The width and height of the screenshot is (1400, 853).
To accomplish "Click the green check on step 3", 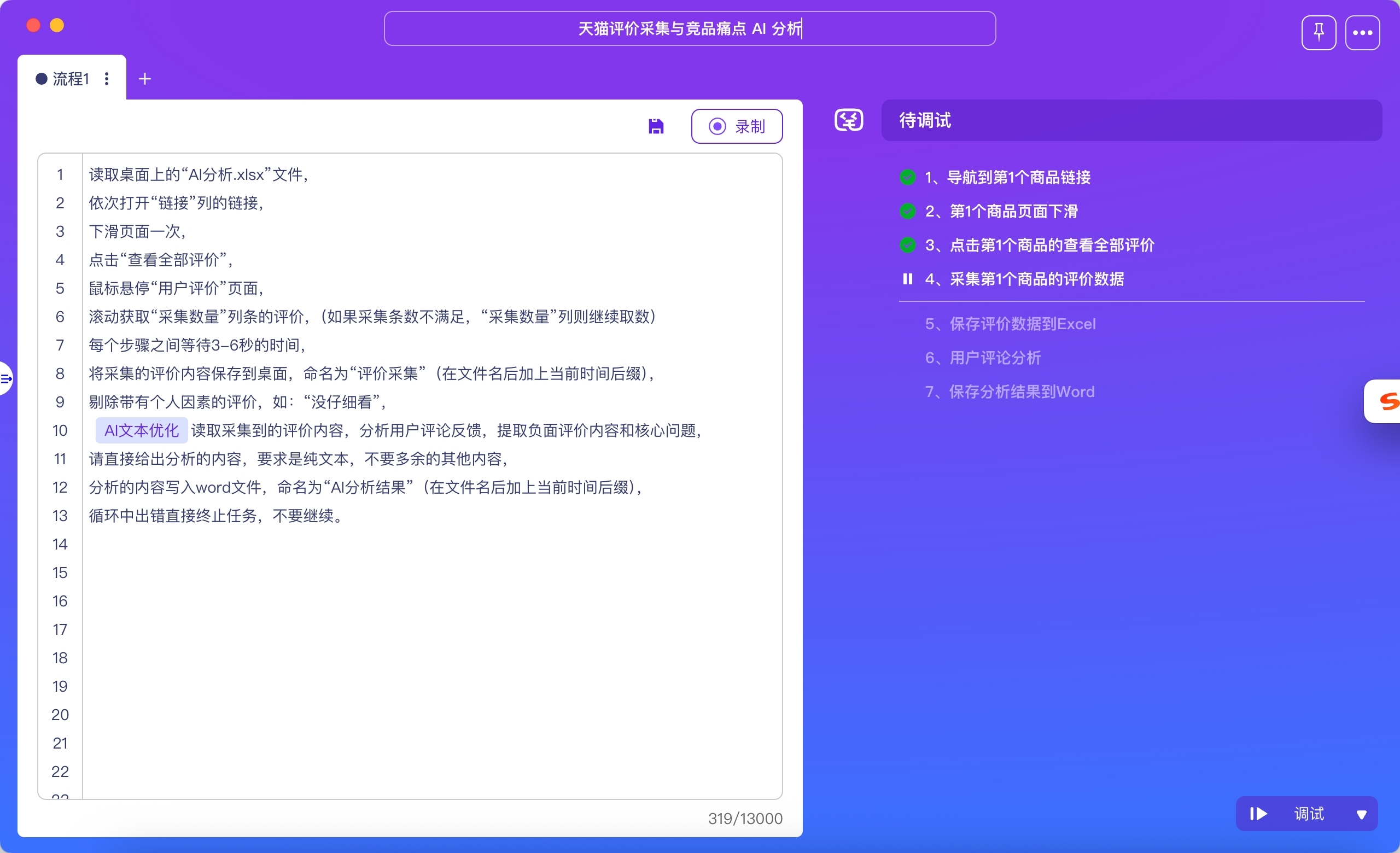I will click(x=907, y=246).
